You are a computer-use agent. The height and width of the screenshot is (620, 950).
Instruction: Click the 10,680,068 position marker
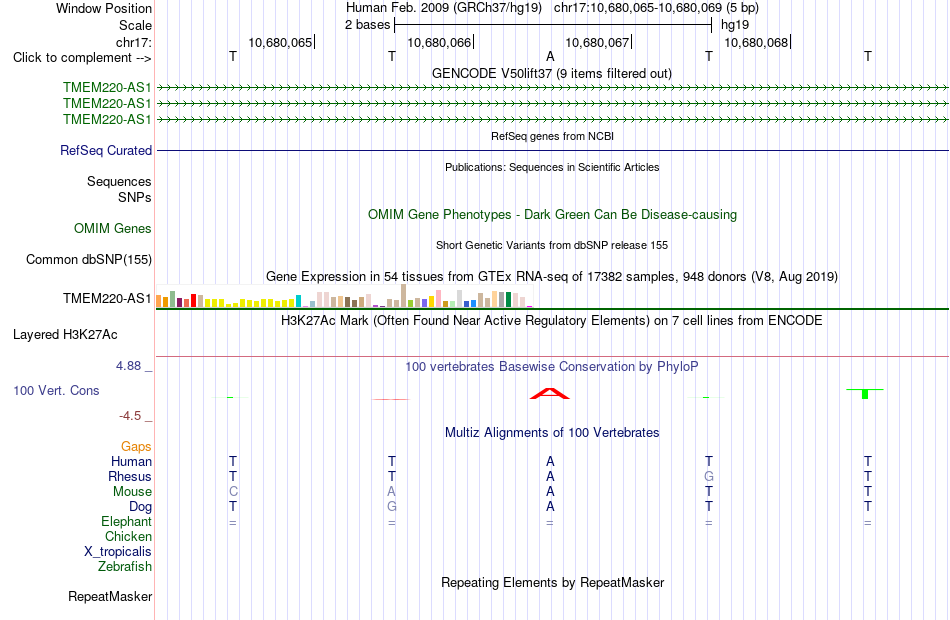757,42
